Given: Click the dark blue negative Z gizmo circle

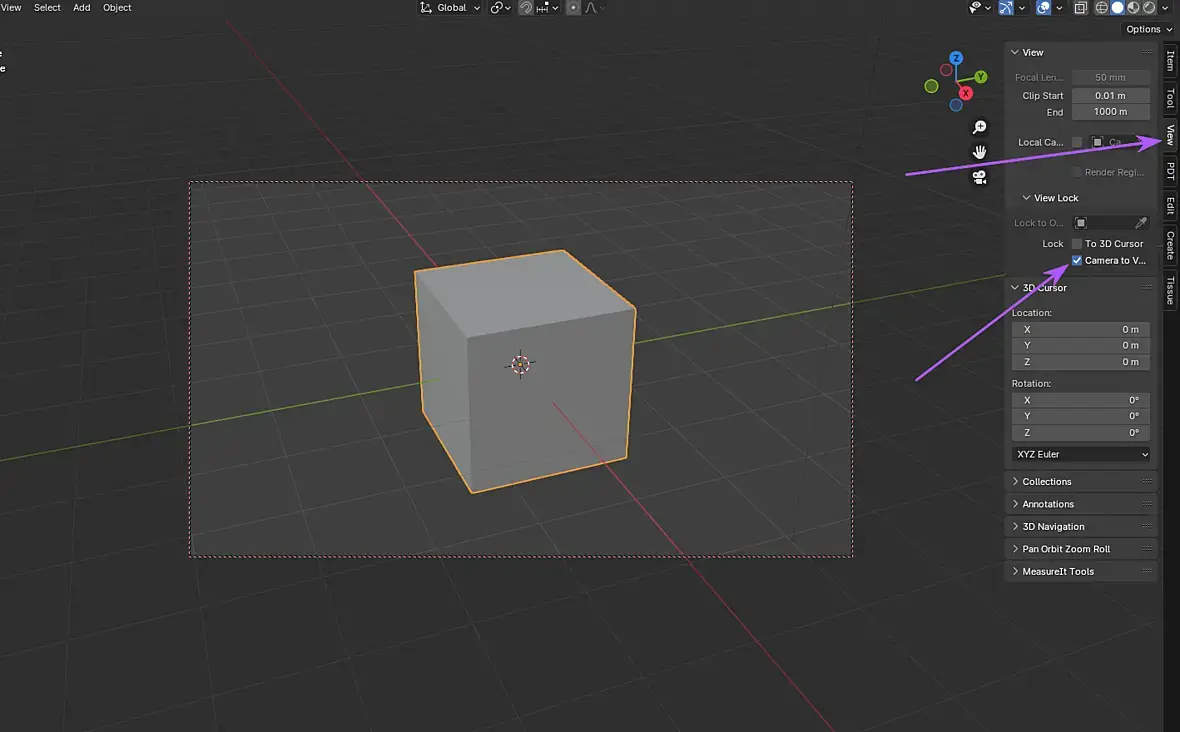Looking at the screenshot, I should click(x=956, y=105).
